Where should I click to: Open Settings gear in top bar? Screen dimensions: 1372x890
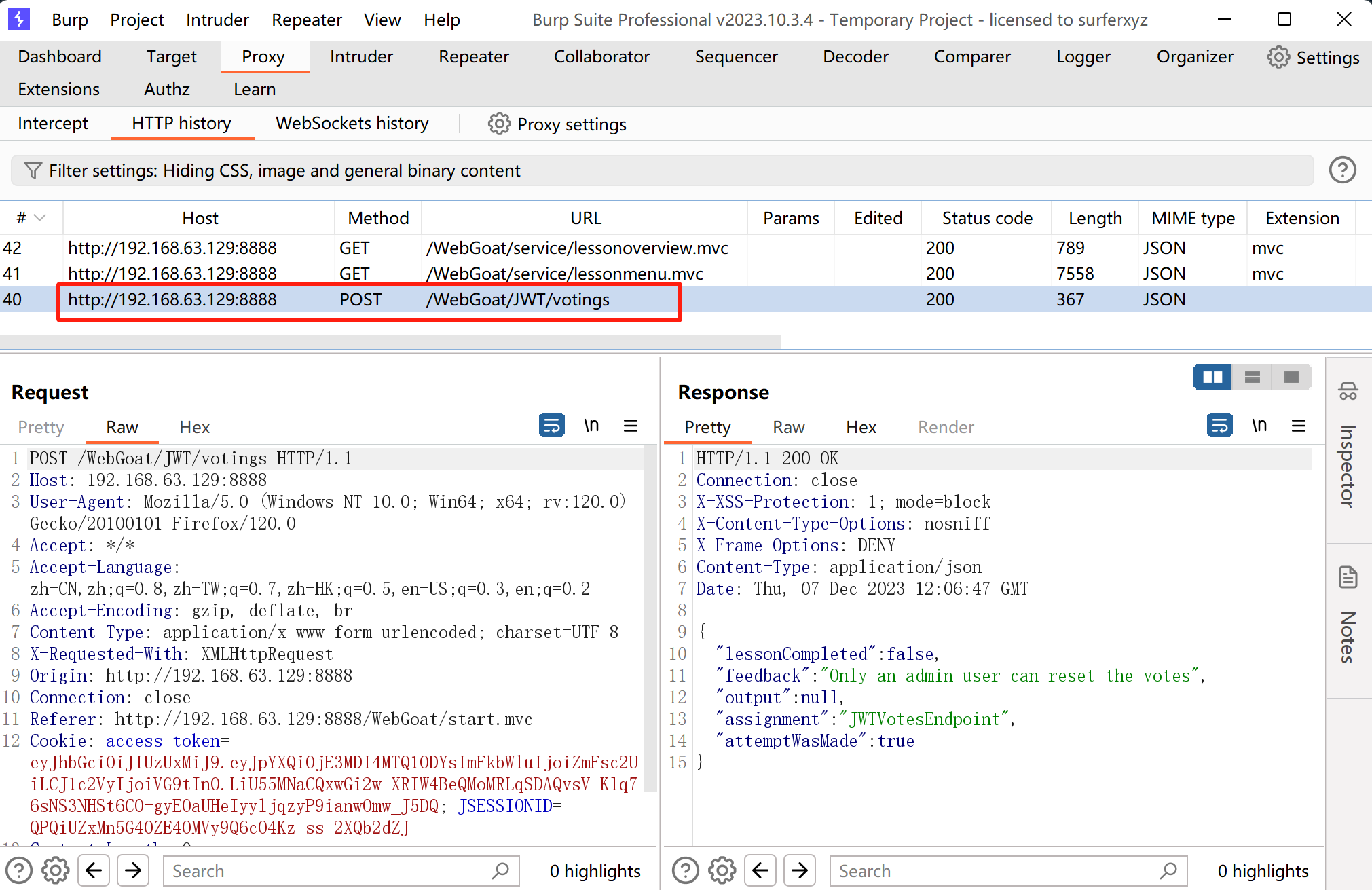[1278, 57]
